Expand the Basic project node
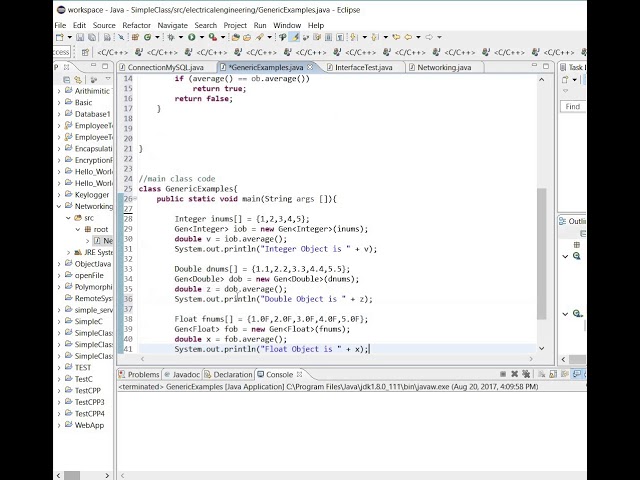This screenshot has height=480, width=640. tap(59, 102)
